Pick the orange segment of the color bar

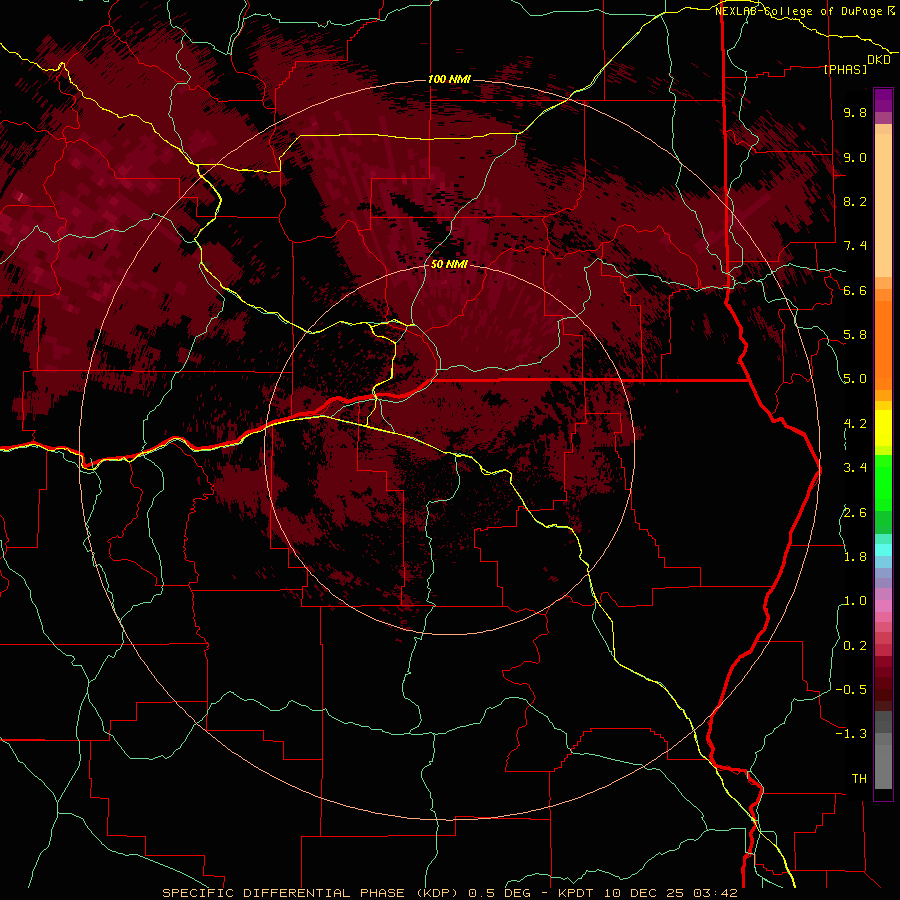883,344
